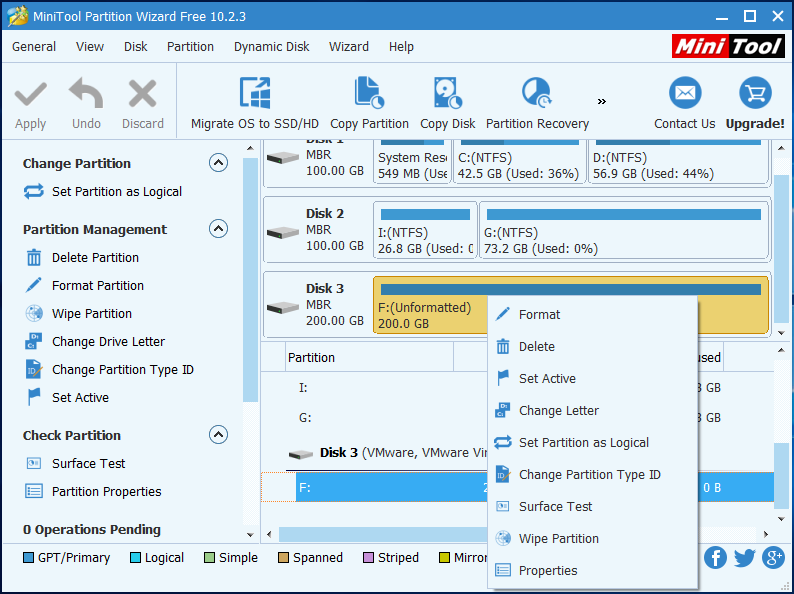Click the Discard X icon
This screenshot has height=594, width=794.
coord(142,94)
